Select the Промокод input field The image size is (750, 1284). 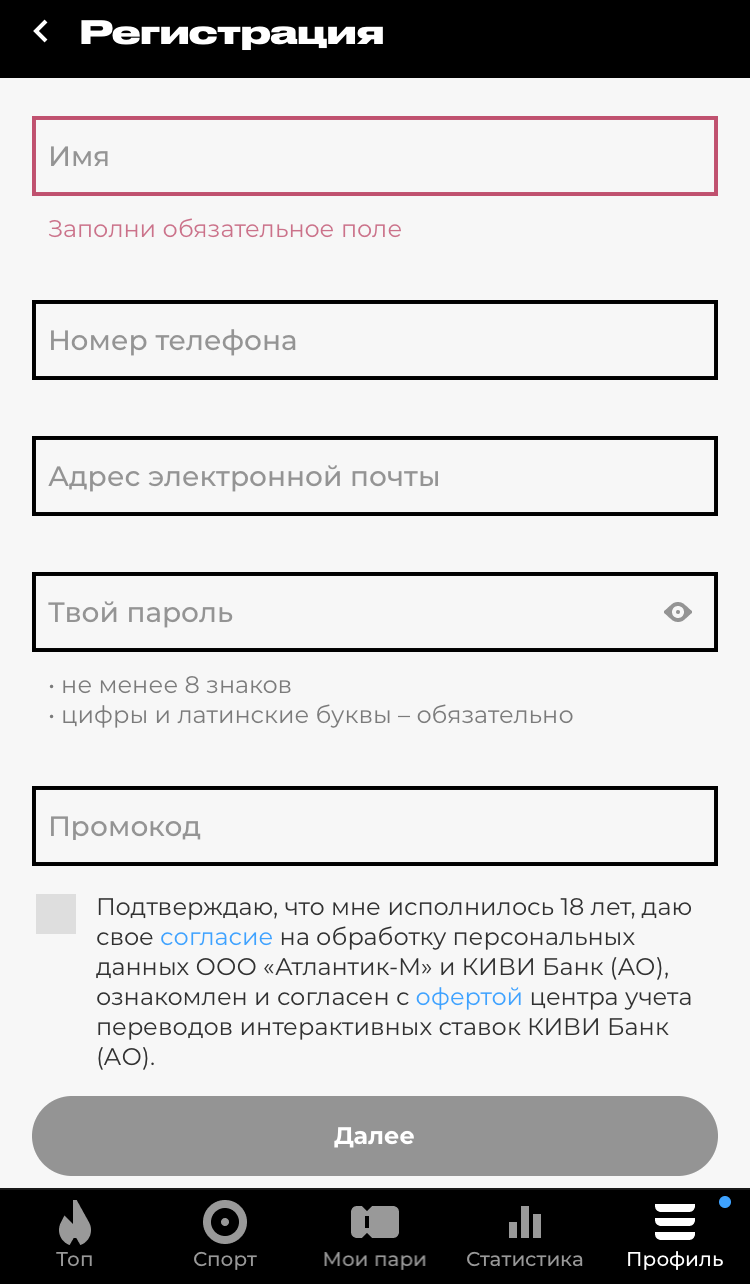tap(375, 826)
